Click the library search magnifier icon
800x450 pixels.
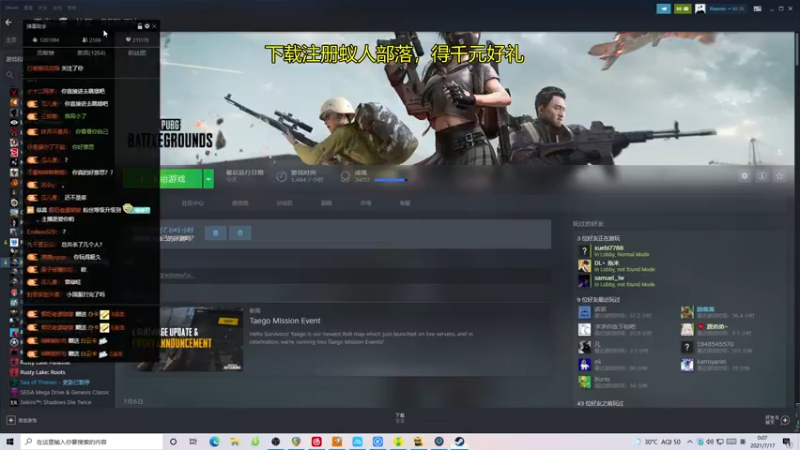[10, 75]
